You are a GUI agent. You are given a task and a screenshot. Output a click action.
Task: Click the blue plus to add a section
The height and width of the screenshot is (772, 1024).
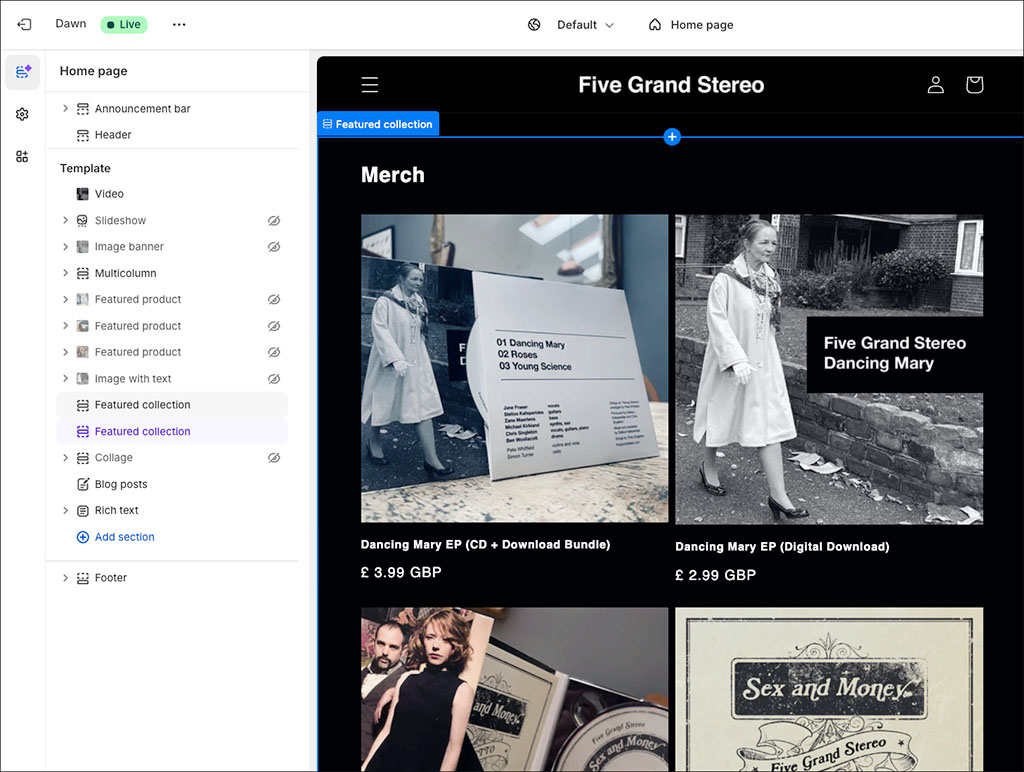(671, 136)
